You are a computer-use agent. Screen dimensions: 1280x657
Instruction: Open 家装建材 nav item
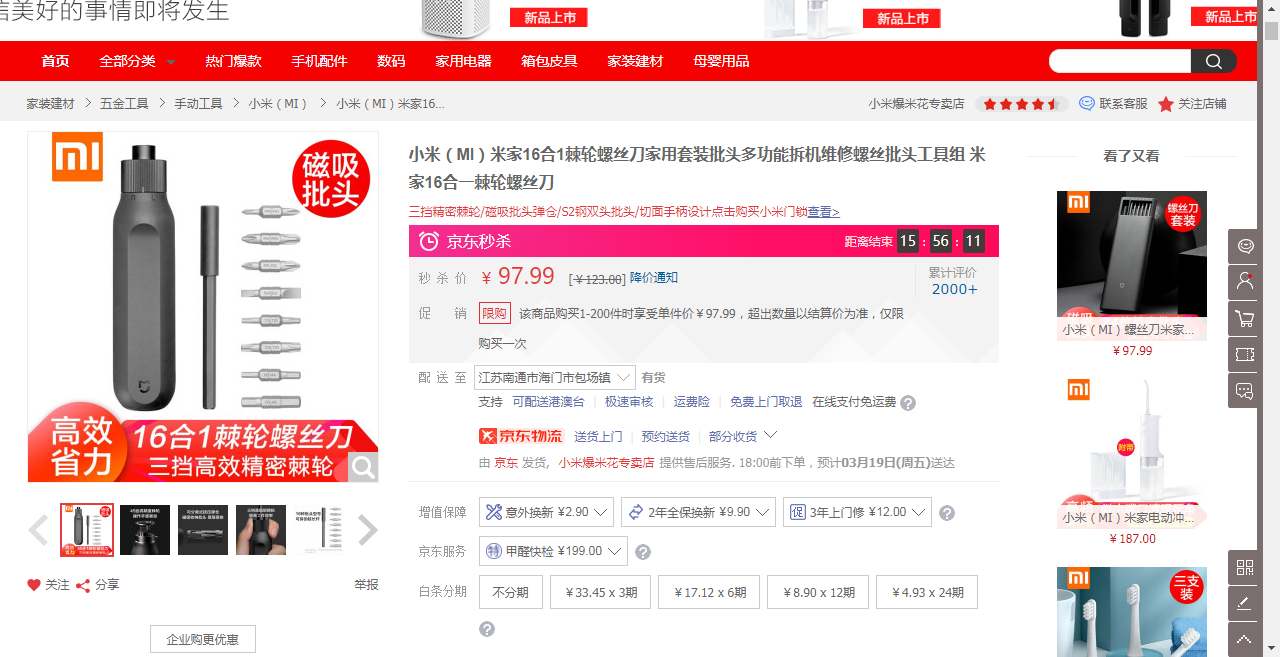point(635,61)
